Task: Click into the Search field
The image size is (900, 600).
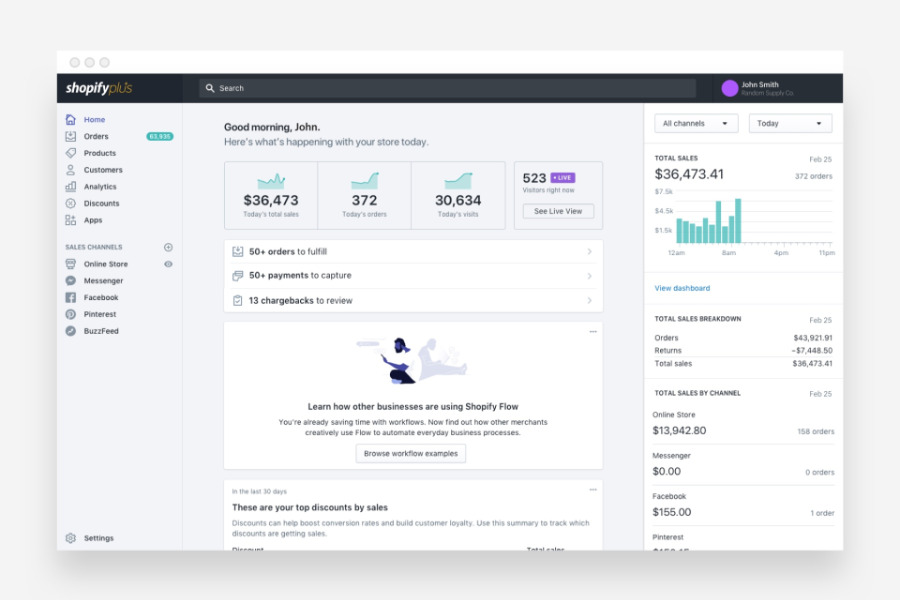Action: [447, 88]
